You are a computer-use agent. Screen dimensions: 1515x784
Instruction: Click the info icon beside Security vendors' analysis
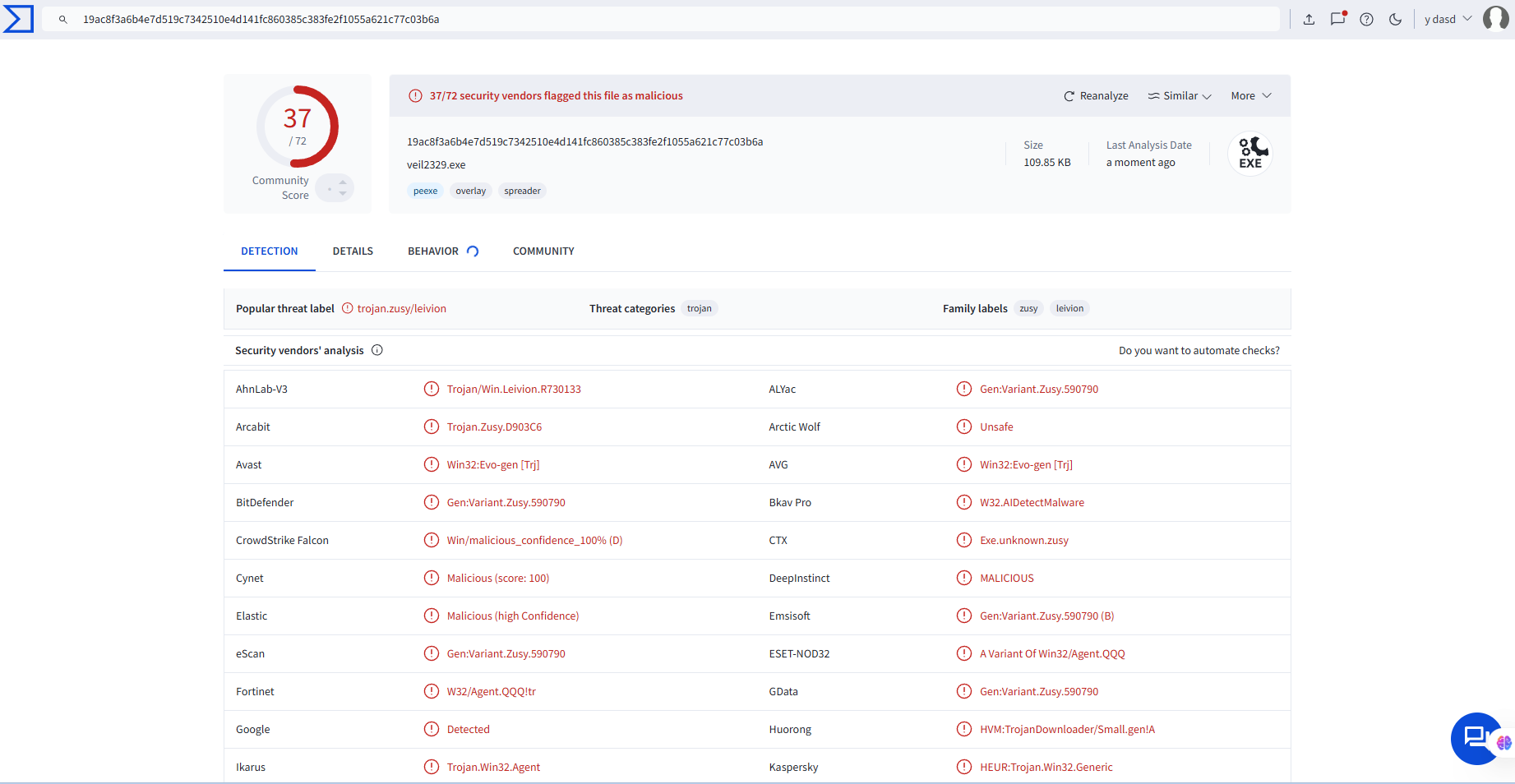(x=377, y=350)
